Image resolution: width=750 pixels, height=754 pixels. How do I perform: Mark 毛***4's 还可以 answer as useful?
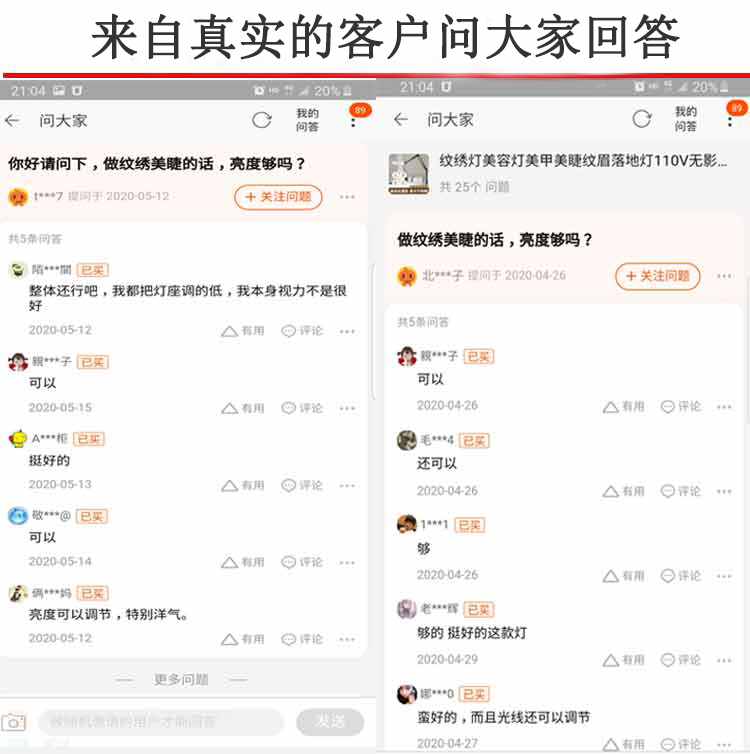click(x=623, y=491)
